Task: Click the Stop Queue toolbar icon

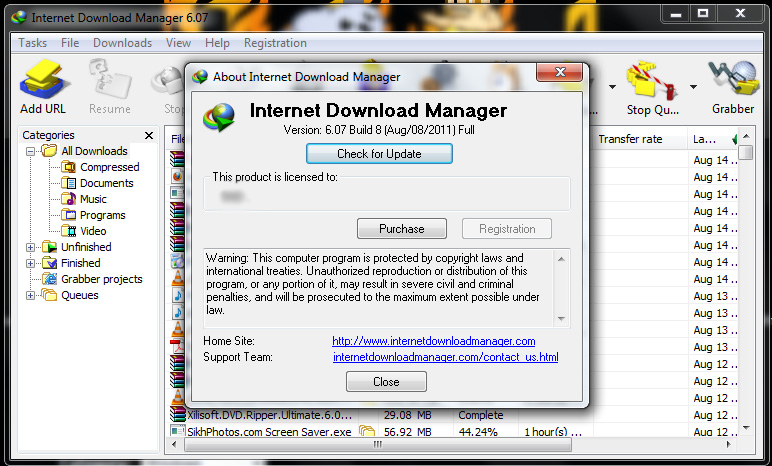Action: click(651, 79)
